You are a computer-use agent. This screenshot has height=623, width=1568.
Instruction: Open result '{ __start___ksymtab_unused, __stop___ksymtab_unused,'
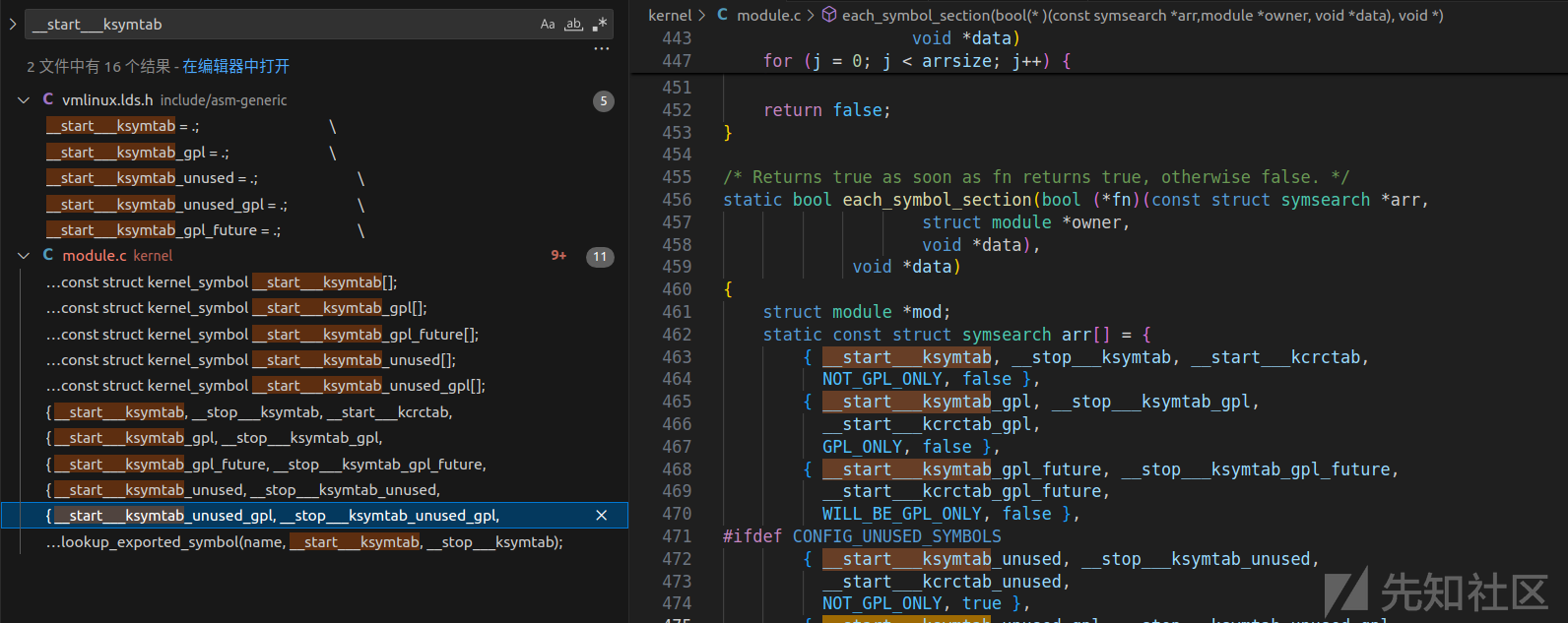[x=315, y=490]
